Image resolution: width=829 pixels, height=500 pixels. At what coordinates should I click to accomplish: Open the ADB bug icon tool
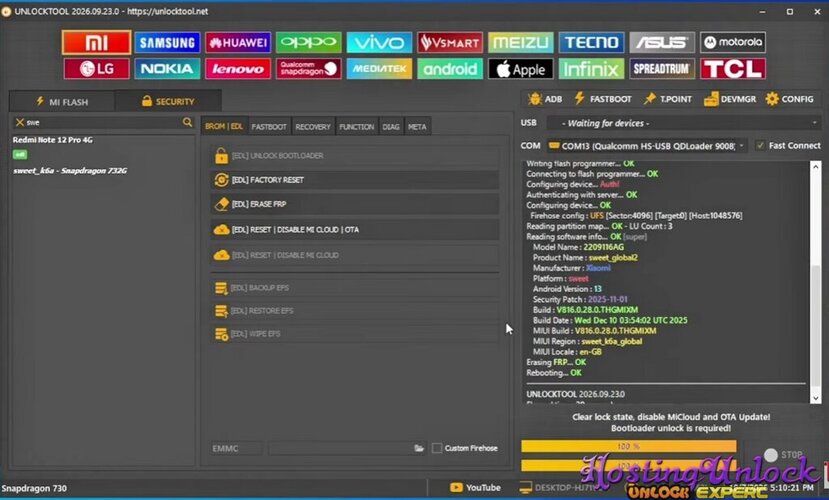[545, 99]
